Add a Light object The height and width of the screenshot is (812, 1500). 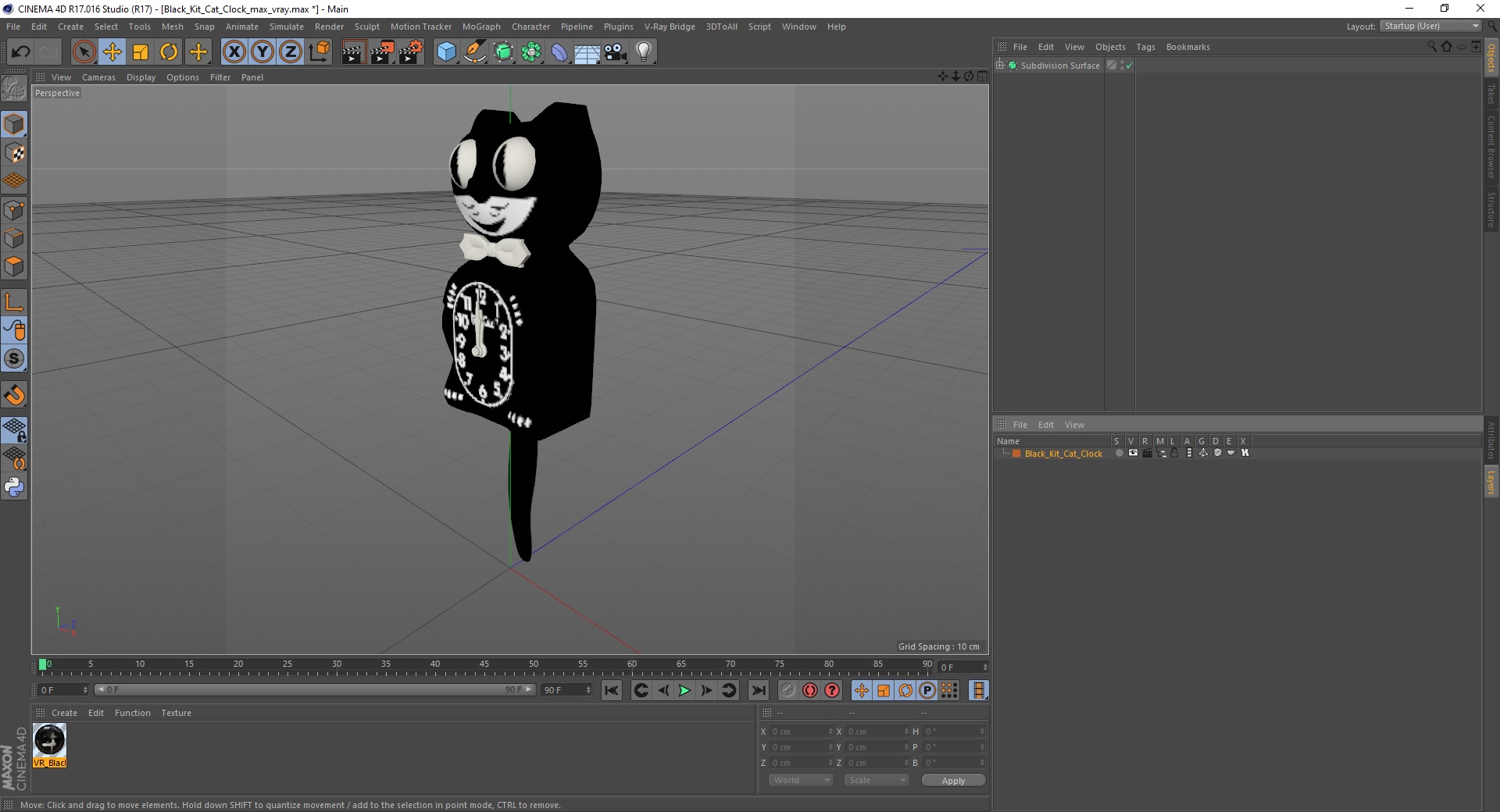pyautogui.click(x=644, y=52)
